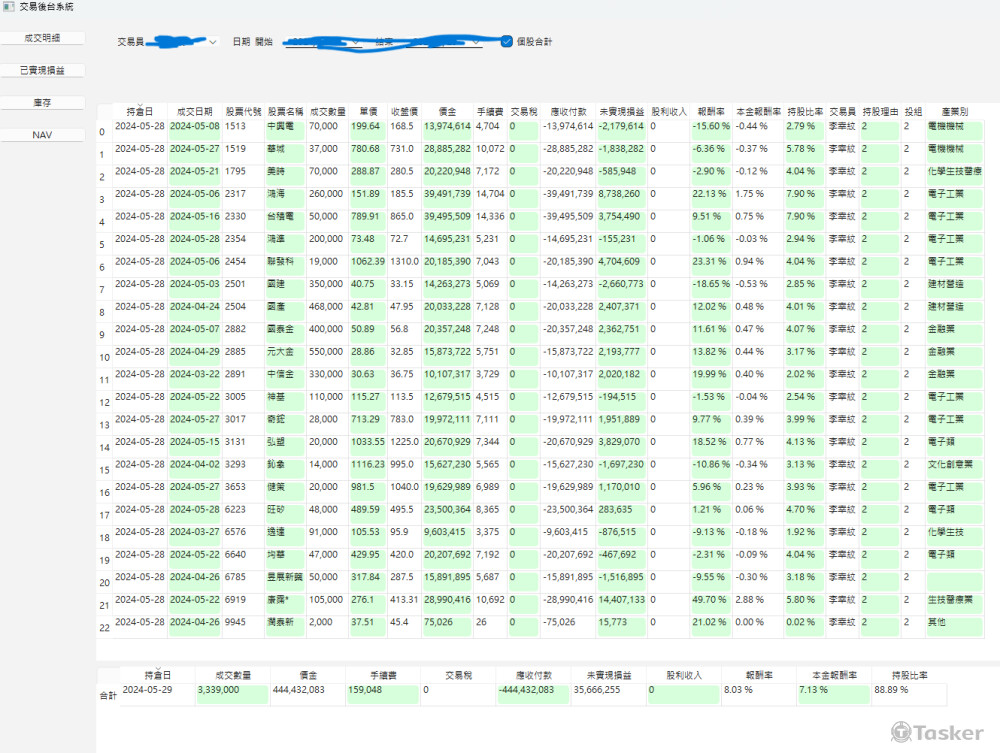Open the 成交明細 view
The image size is (1000, 753).
(42, 38)
